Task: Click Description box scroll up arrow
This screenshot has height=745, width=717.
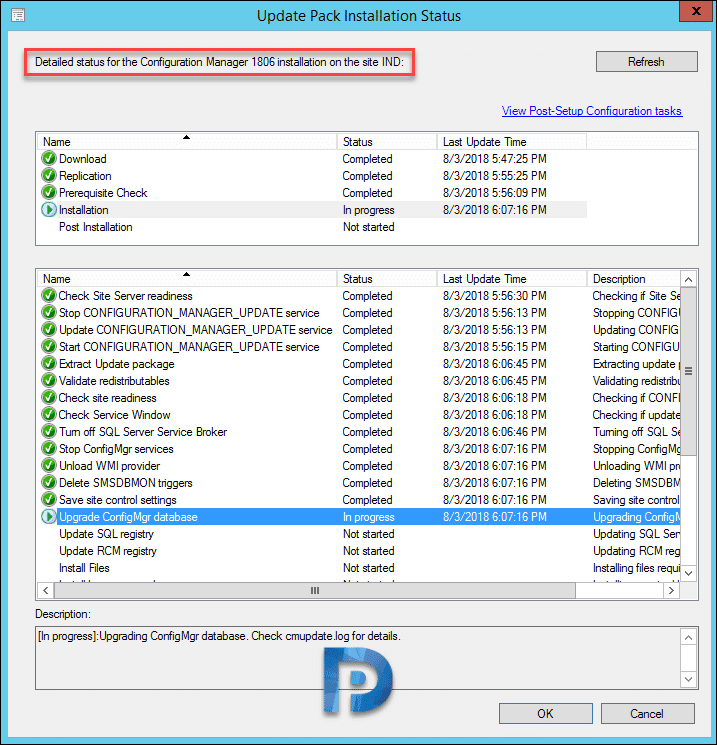Action: click(688, 637)
